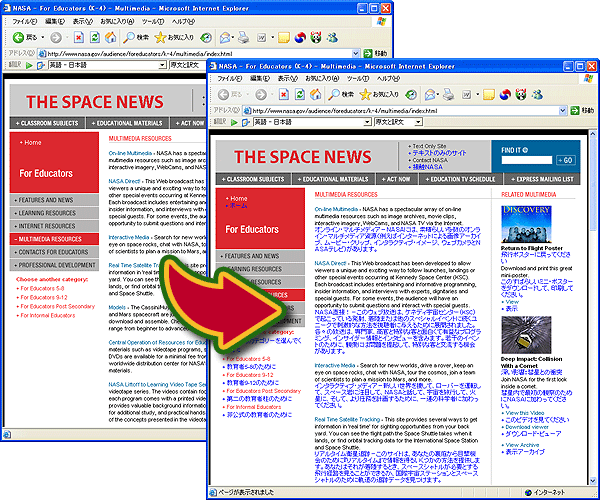Open 英語 - 日本語 language dropdown in back window
The image size is (600, 500).
(162, 65)
